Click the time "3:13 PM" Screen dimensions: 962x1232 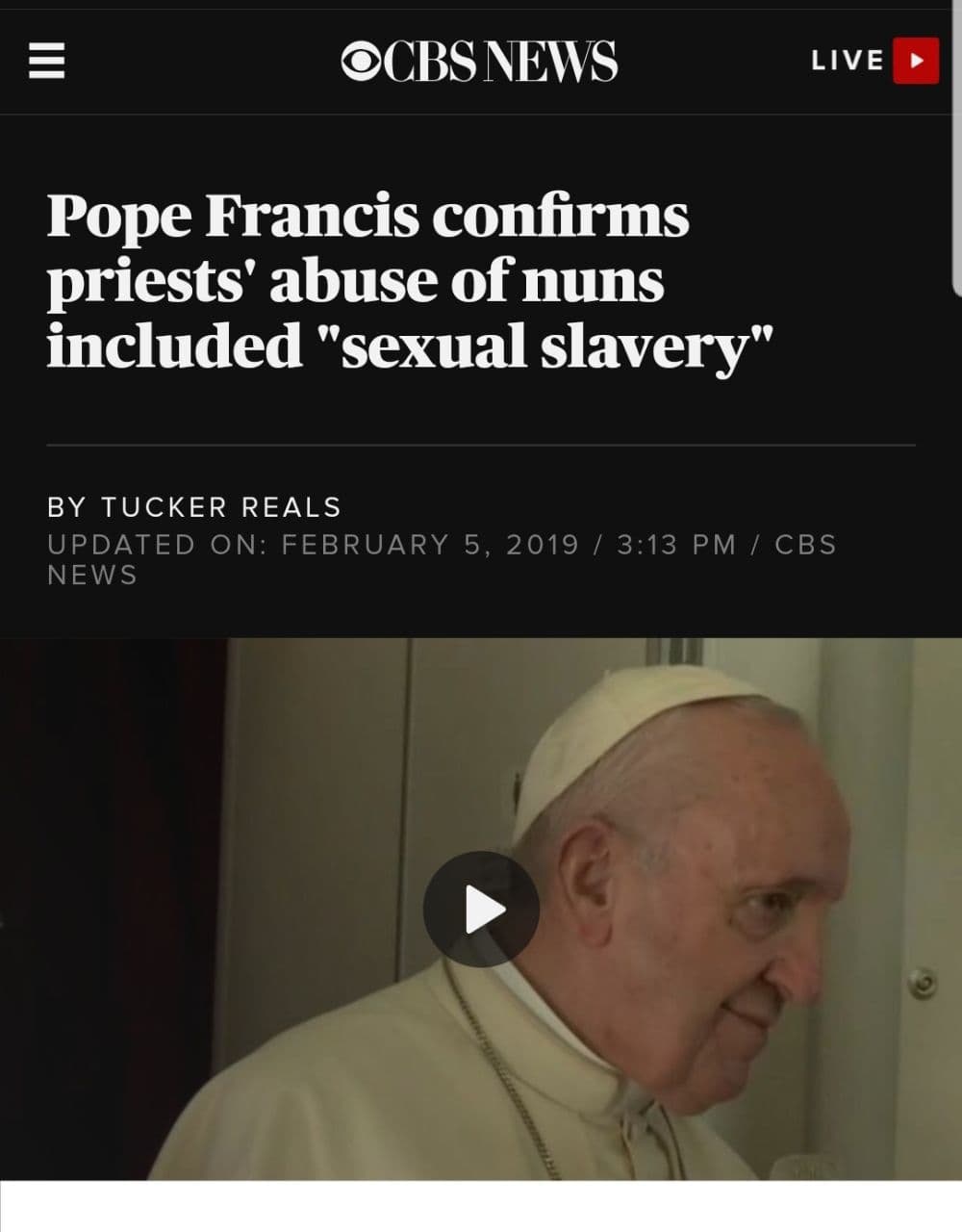676,545
